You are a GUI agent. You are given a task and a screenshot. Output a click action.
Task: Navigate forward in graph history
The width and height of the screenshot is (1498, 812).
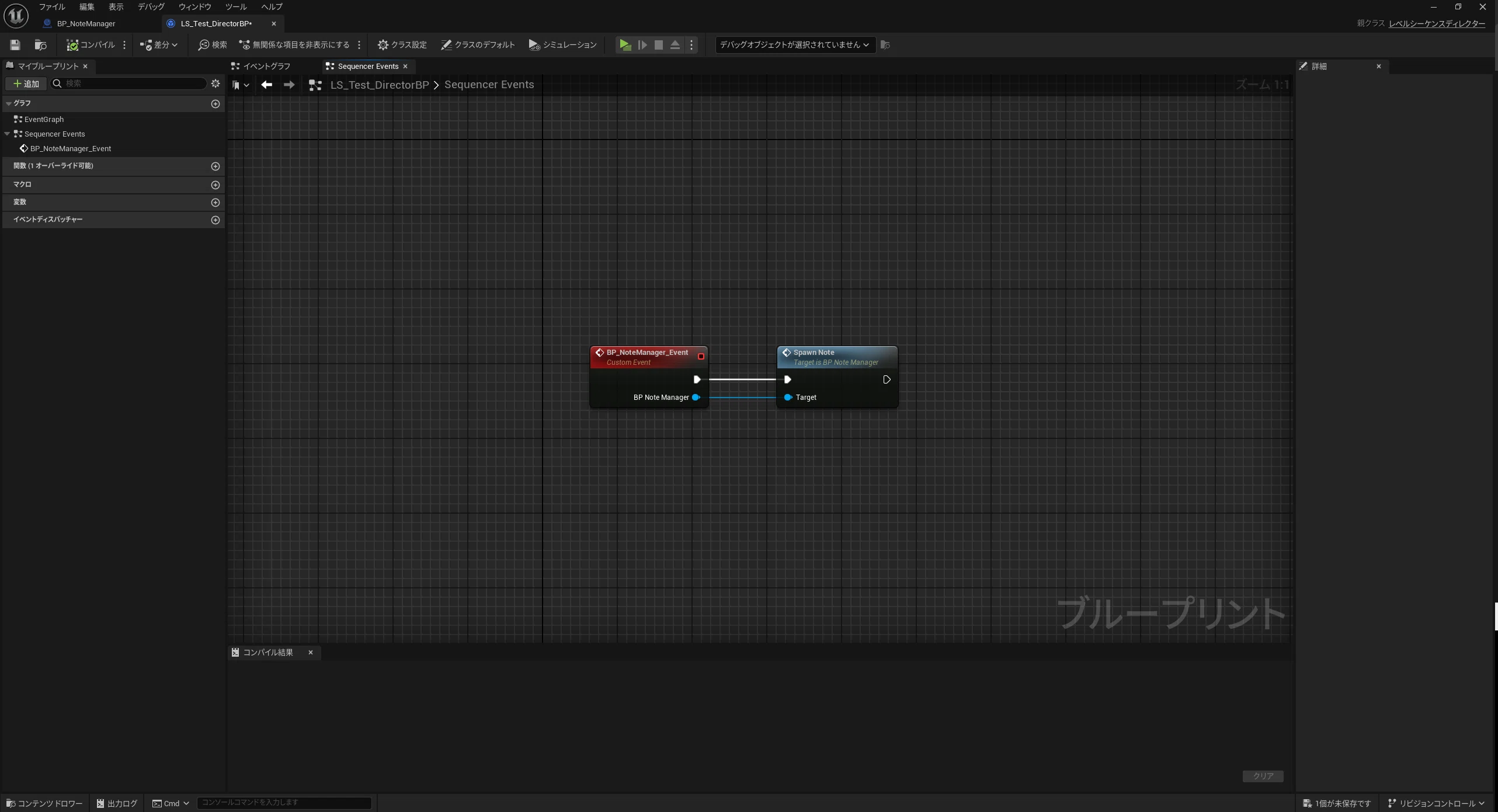289,85
